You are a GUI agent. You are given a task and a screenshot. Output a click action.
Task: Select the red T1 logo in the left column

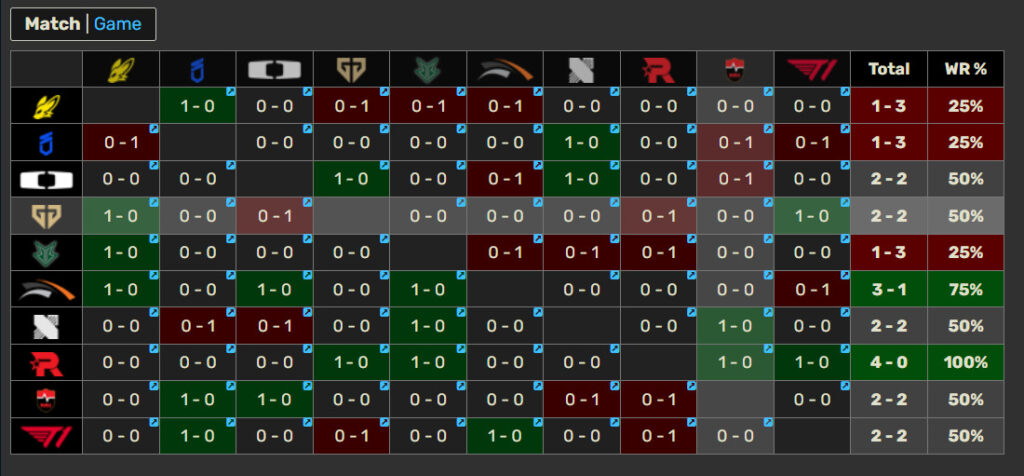(x=46, y=436)
